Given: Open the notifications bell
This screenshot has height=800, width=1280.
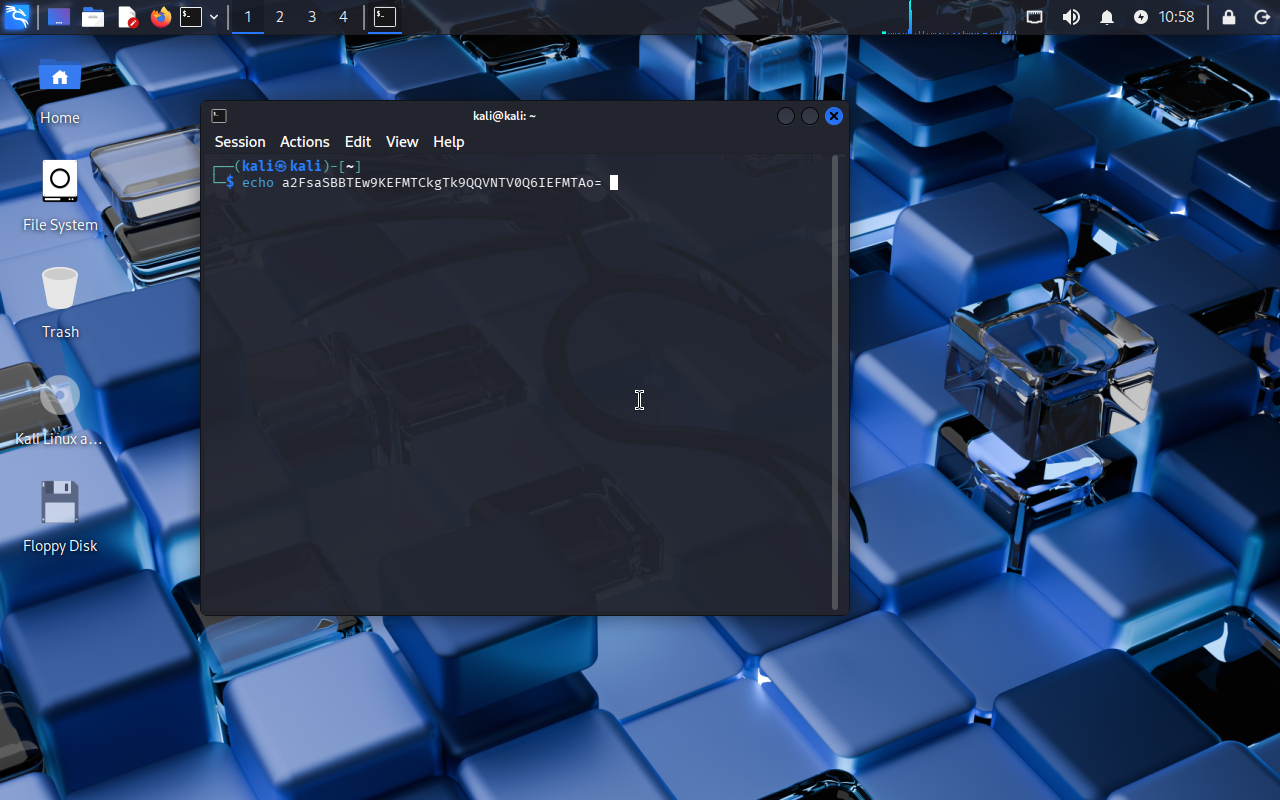Looking at the screenshot, I should tap(1107, 17).
